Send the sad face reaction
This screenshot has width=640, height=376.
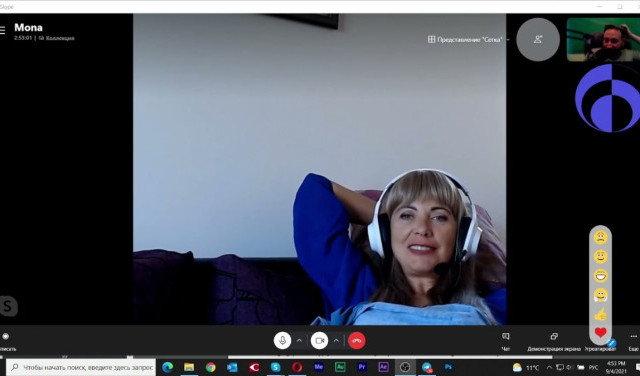(x=600, y=237)
